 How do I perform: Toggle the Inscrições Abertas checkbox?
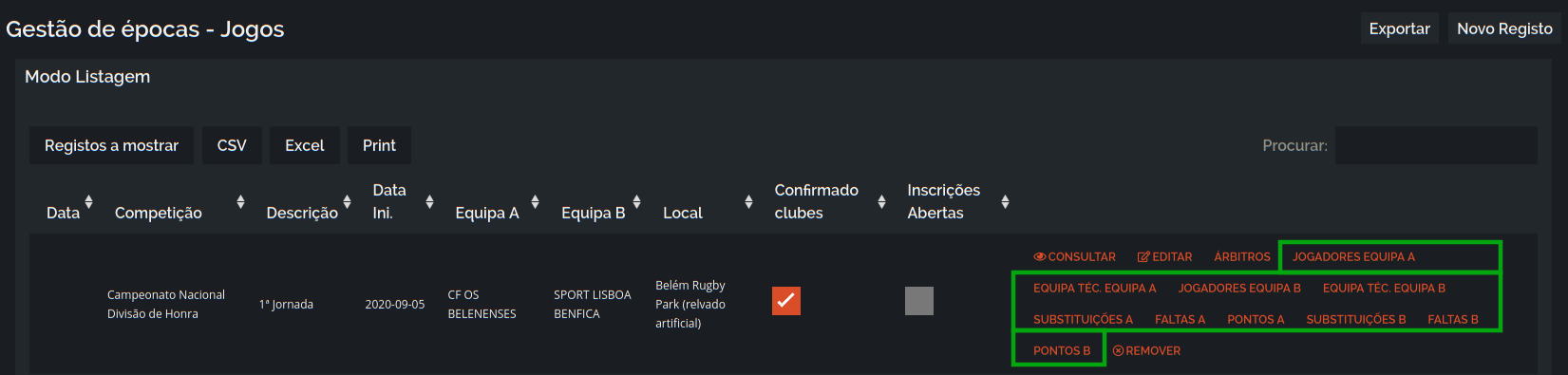click(x=919, y=301)
